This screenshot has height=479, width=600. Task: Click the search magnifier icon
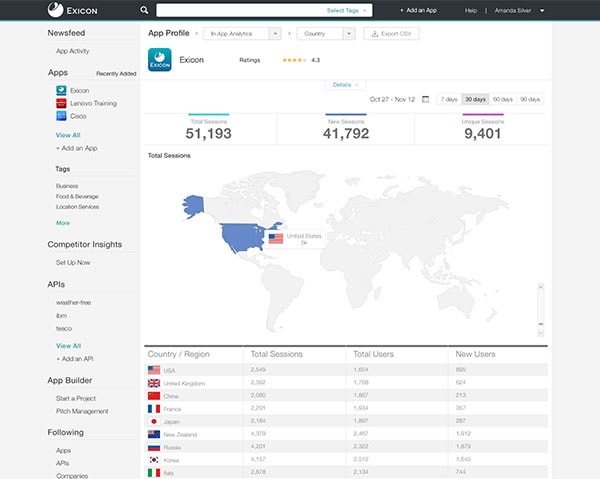[x=145, y=10]
